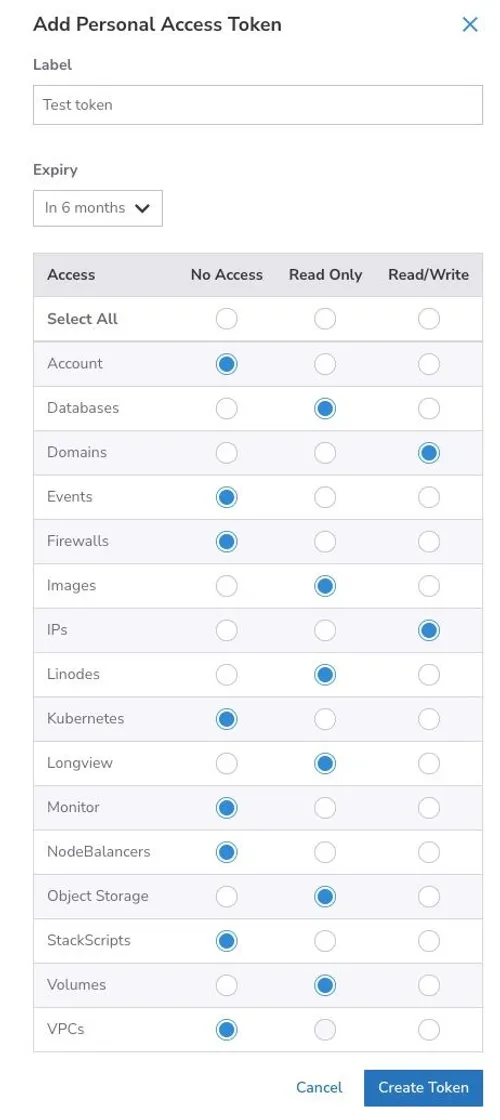Click the Create Token button

click(x=424, y=1087)
